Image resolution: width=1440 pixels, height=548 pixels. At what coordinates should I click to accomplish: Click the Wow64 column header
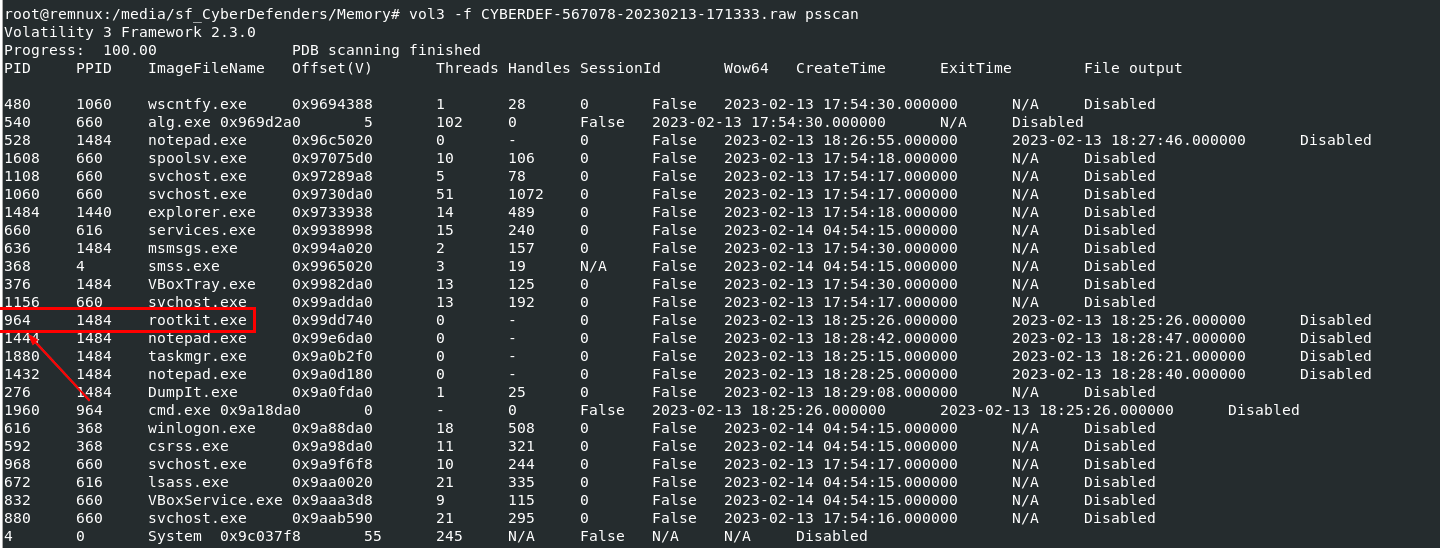click(x=746, y=69)
